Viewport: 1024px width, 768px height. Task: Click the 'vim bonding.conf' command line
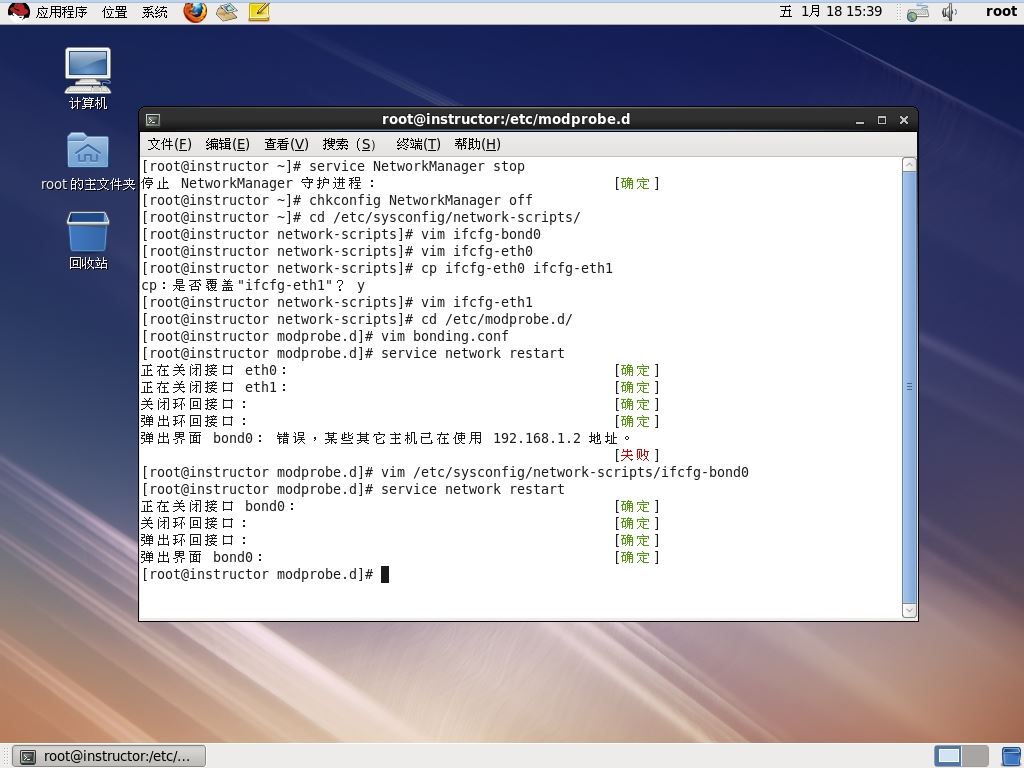pos(325,336)
